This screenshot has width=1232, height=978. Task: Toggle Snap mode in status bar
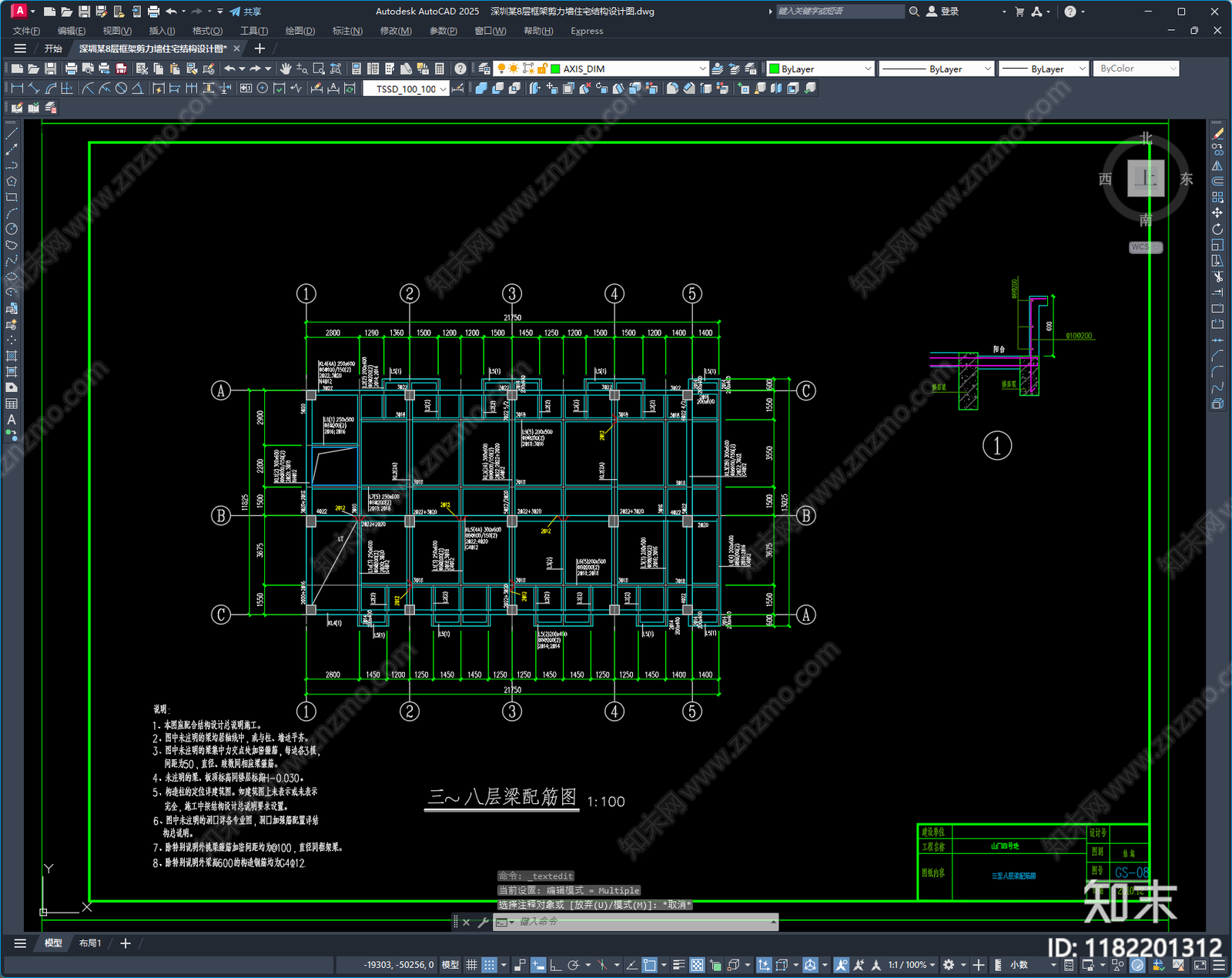pos(489,965)
